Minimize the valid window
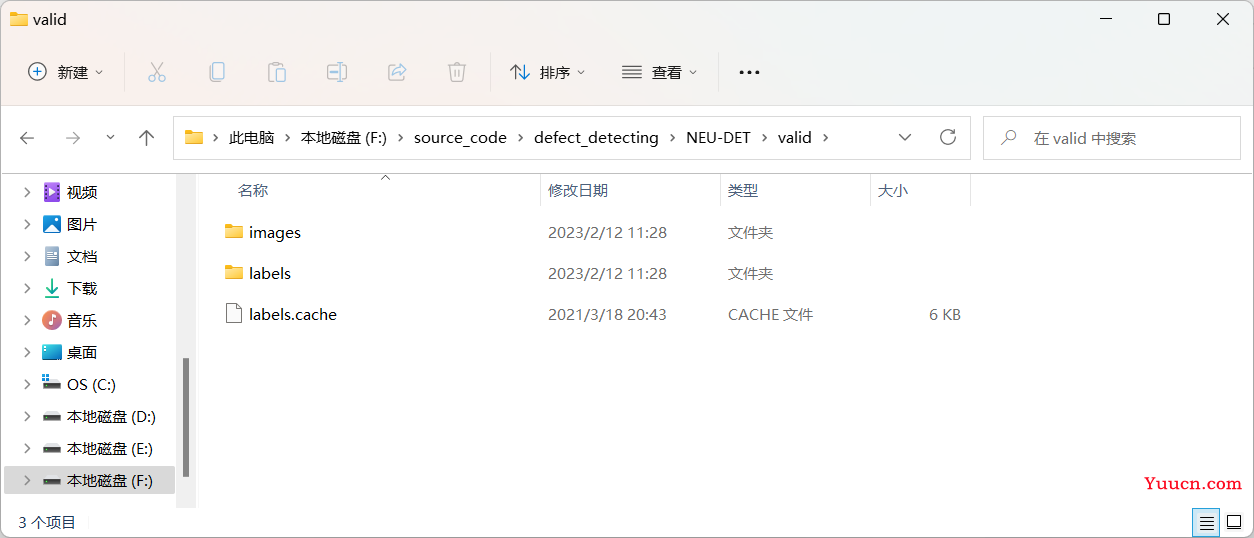This screenshot has height=538, width=1254. click(x=1105, y=19)
